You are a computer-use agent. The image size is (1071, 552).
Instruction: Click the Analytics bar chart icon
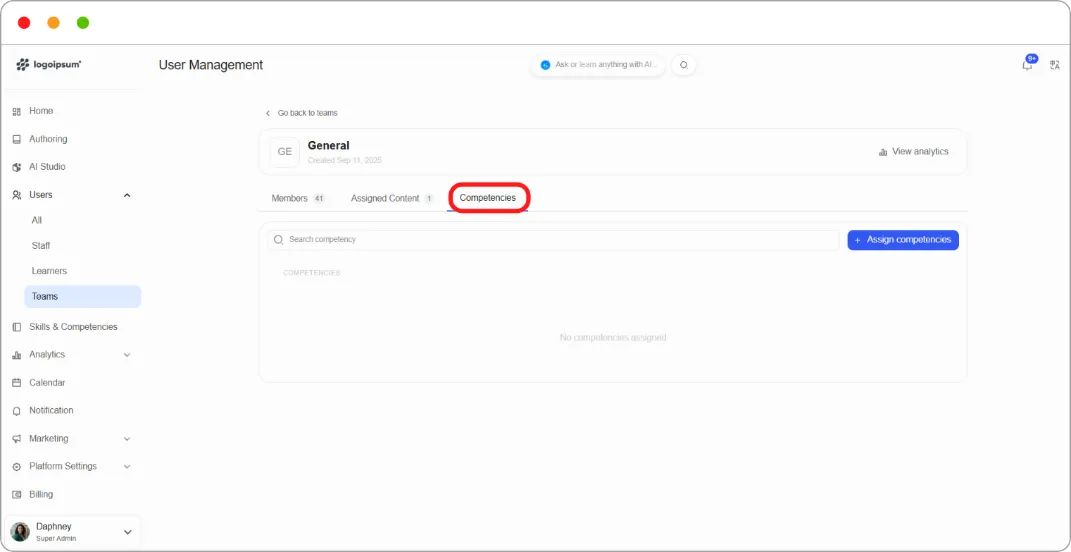[x=17, y=355]
